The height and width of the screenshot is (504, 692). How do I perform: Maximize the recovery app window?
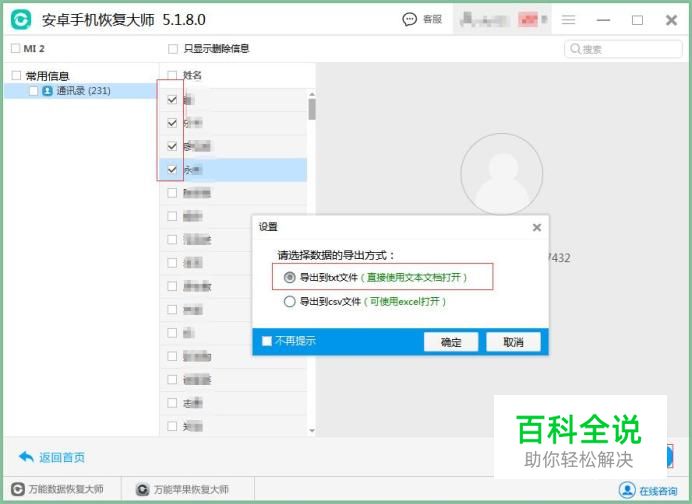[637, 20]
